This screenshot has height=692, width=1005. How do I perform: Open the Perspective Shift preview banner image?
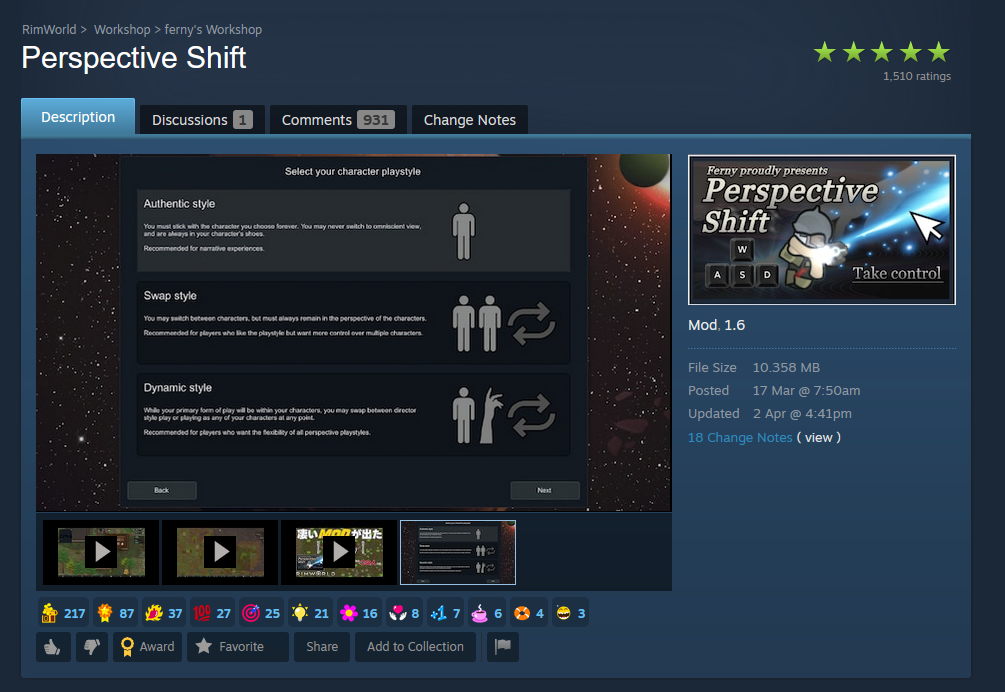pyautogui.click(x=822, y=229)
